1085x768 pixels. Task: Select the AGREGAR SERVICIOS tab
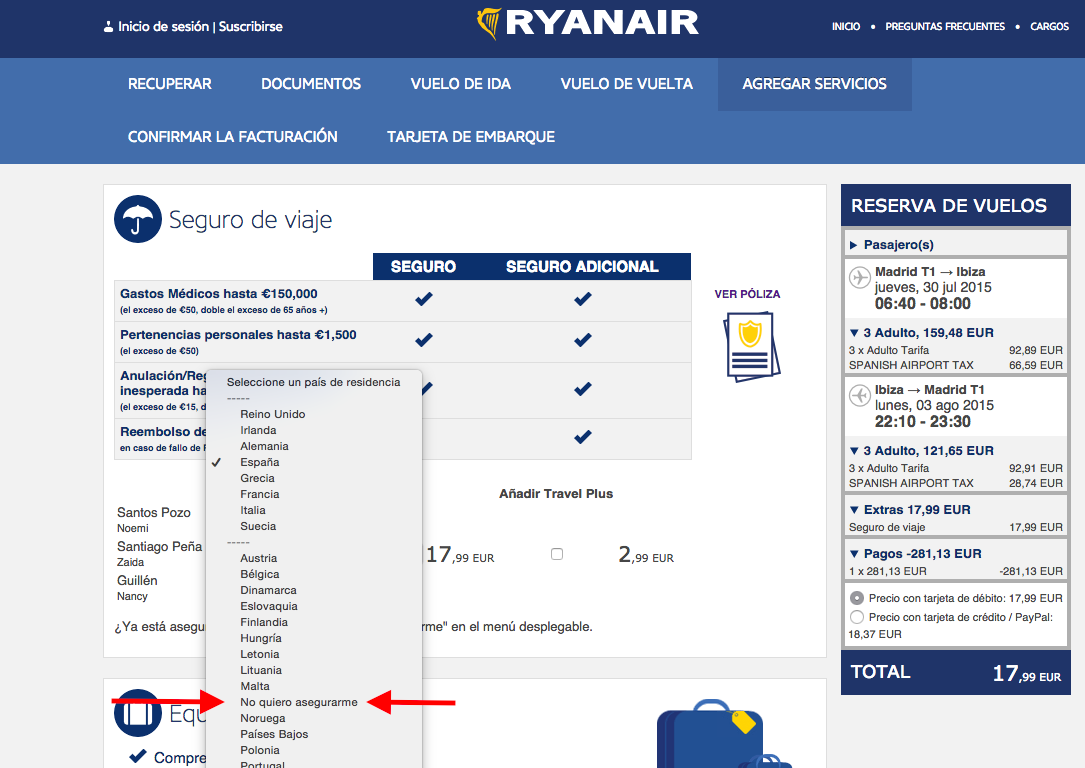(814, 84)
